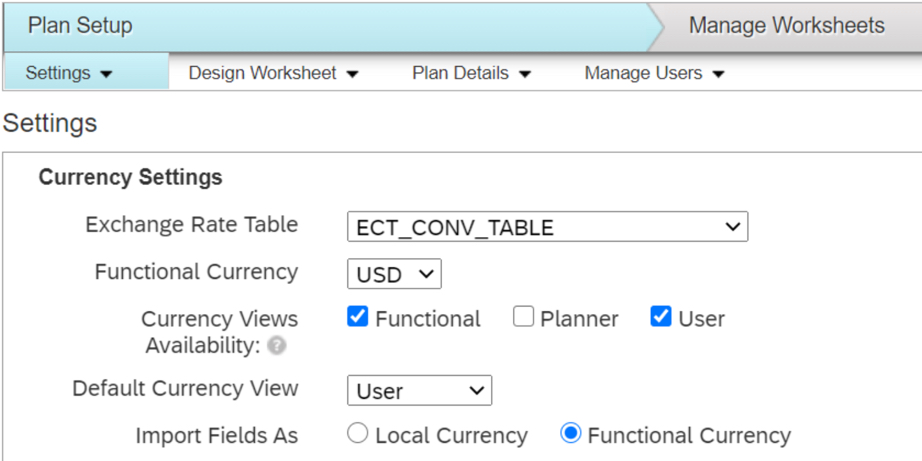Open the Functional Currency USD dropdown
This screenshot has height=461, width=922.
point(394,273)
